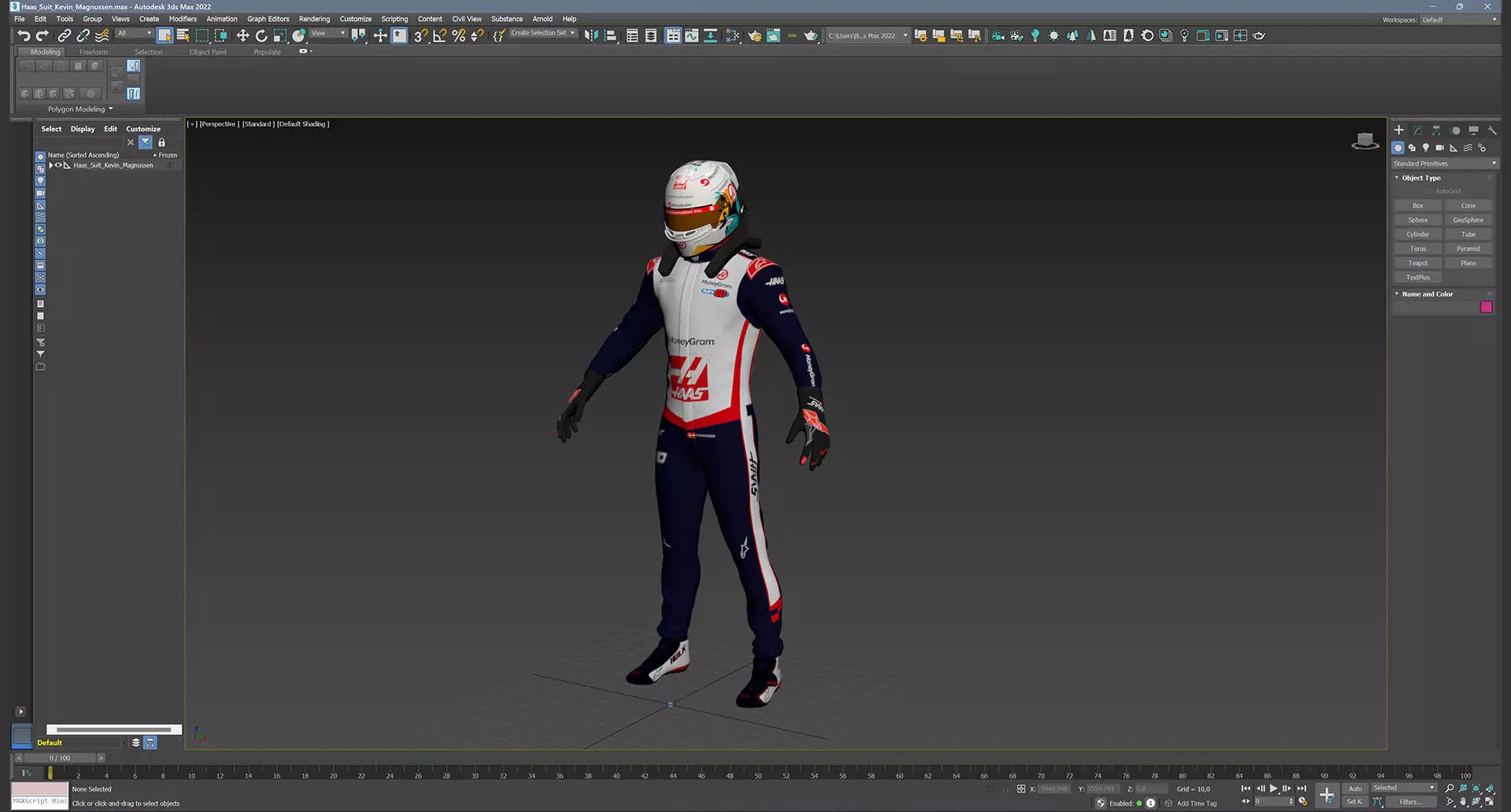Screen dimensions: 1511x812
Task: Open the Curve Editor icon
Action: (692, 35)
